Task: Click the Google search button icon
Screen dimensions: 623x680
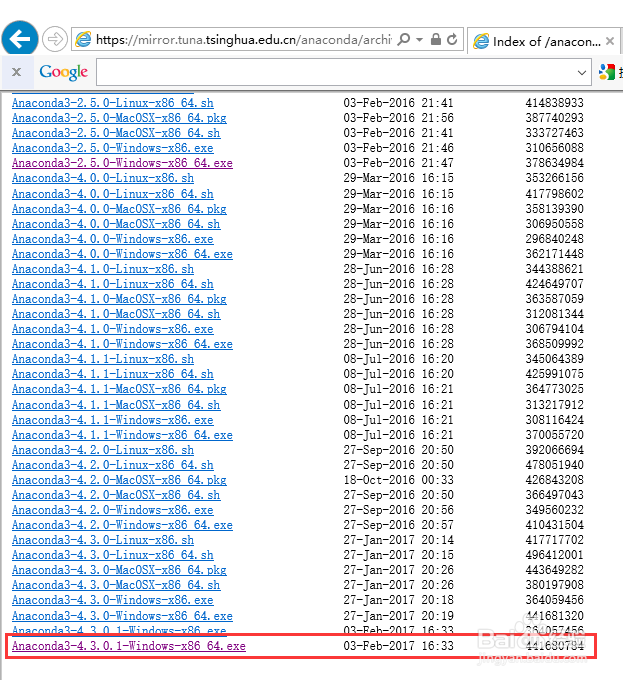Action: [607, 72]
